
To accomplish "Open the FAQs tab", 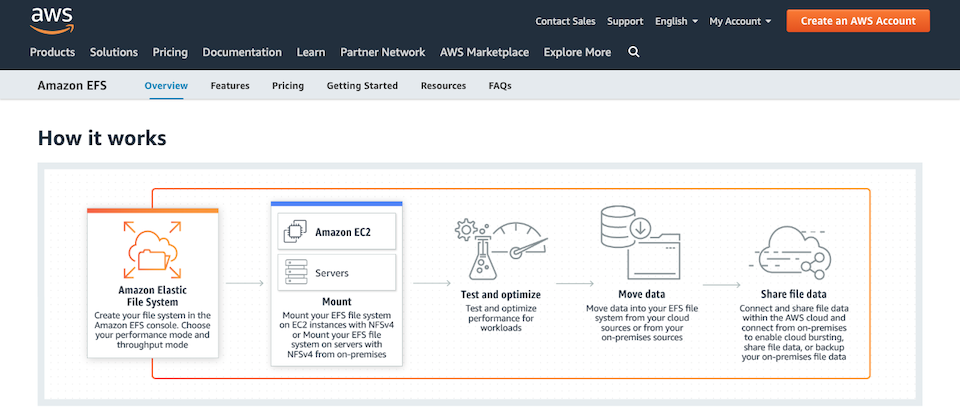I will tap(500, 86).
